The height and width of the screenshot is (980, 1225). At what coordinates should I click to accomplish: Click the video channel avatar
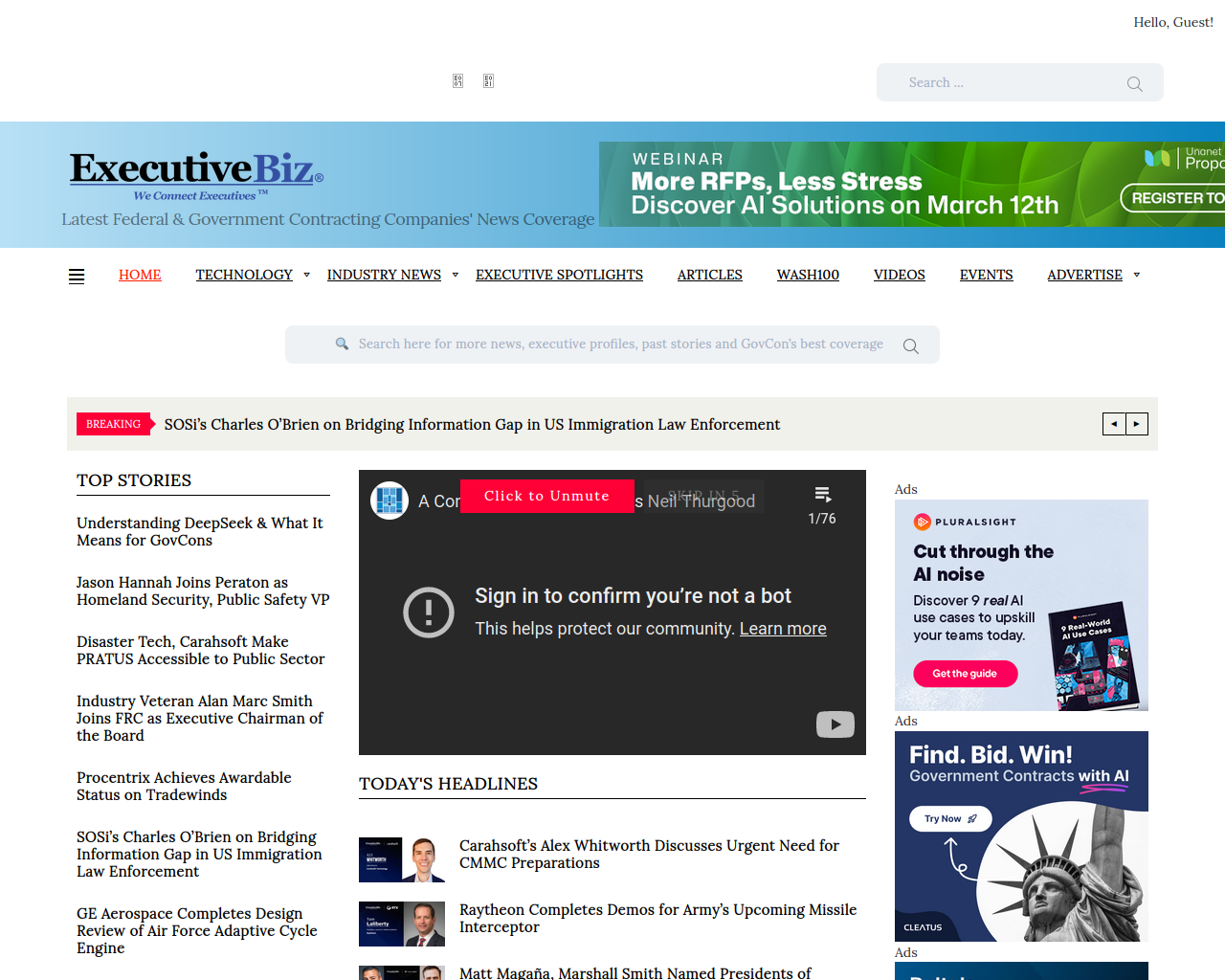390,501
